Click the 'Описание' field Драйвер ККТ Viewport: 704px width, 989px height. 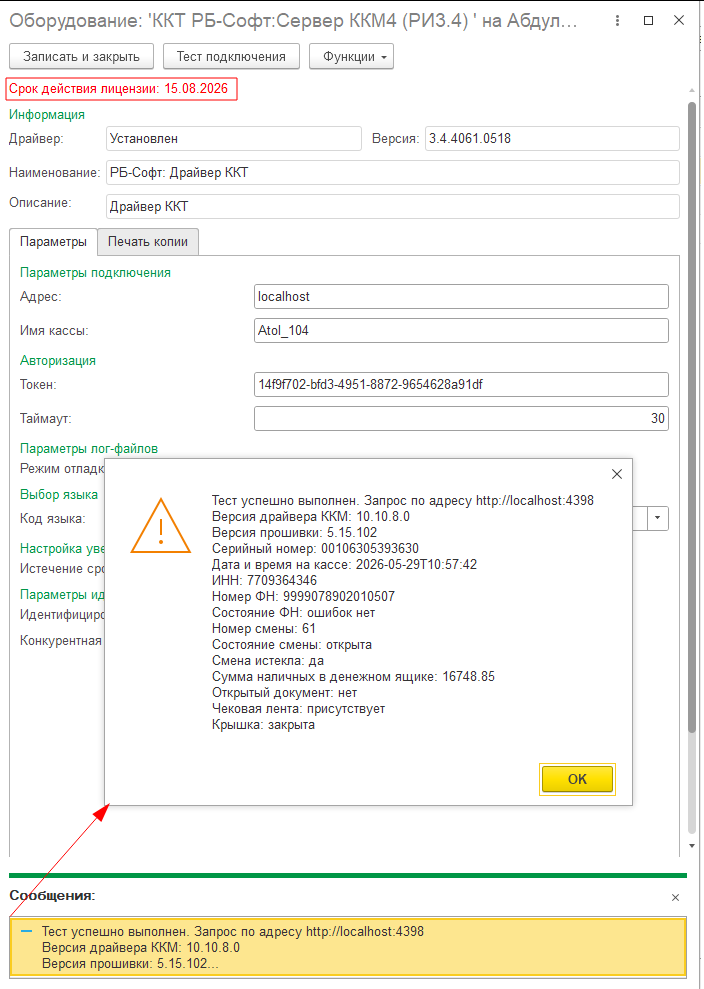pos(392,206)
